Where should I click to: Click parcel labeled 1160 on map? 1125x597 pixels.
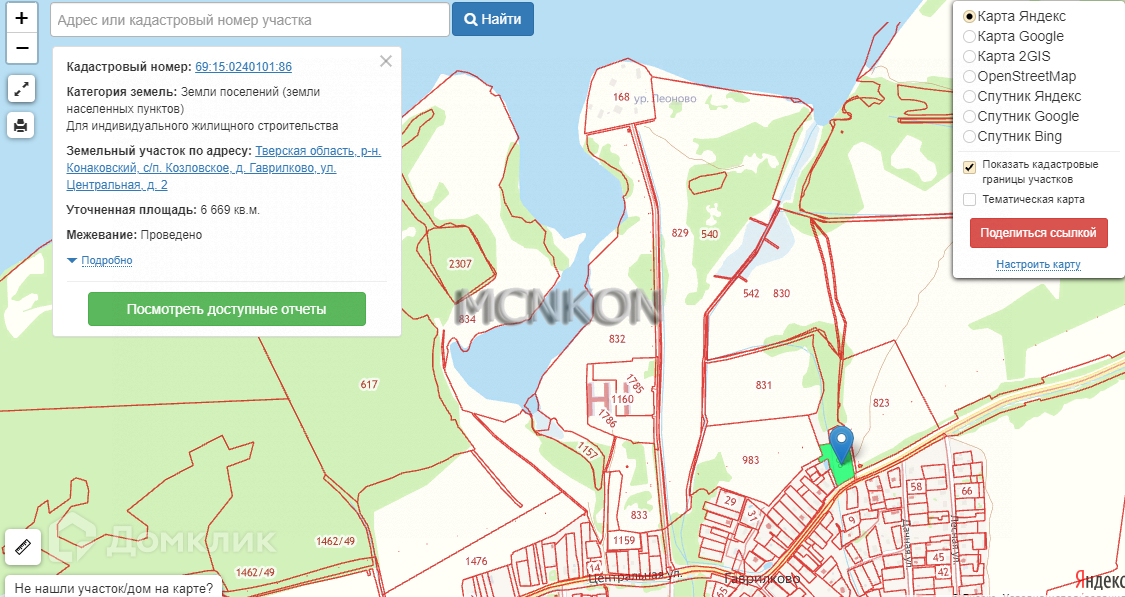point(623,398)
